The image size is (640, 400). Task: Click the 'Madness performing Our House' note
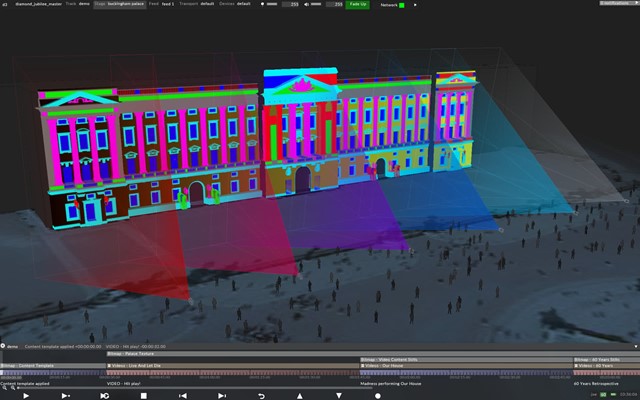[391, 384]
